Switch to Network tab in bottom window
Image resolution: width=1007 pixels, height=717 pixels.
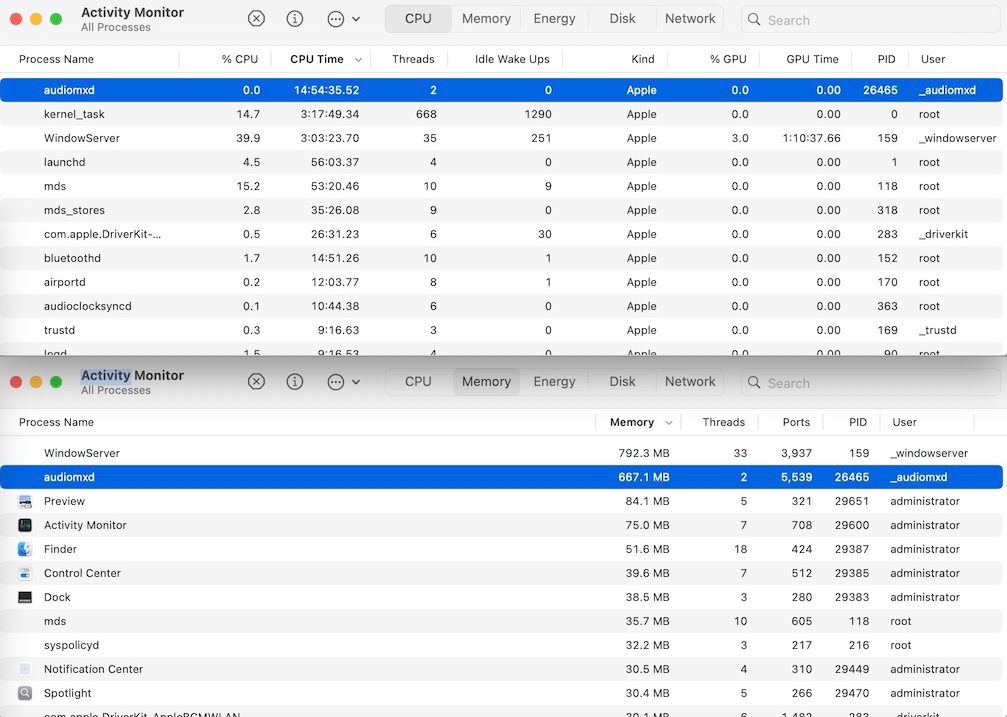690,382
